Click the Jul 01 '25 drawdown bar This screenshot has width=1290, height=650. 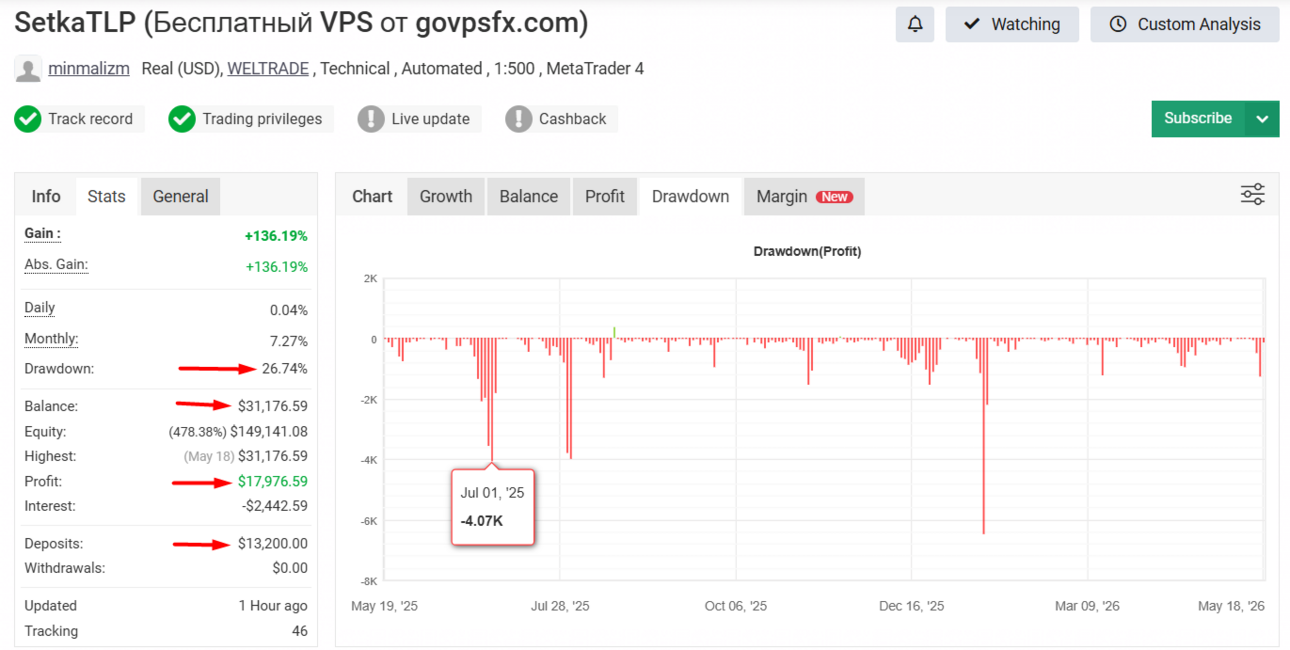click(x=493, y=400)
